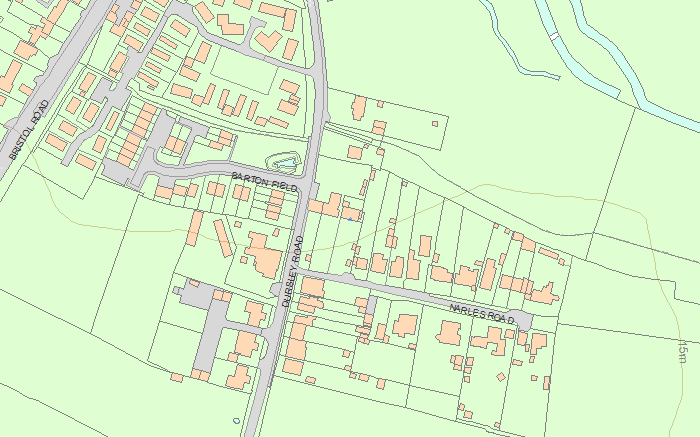The image size is (700, 437).
Task: Click the Dursley Road street label
Action: click(x=293, y=271)
